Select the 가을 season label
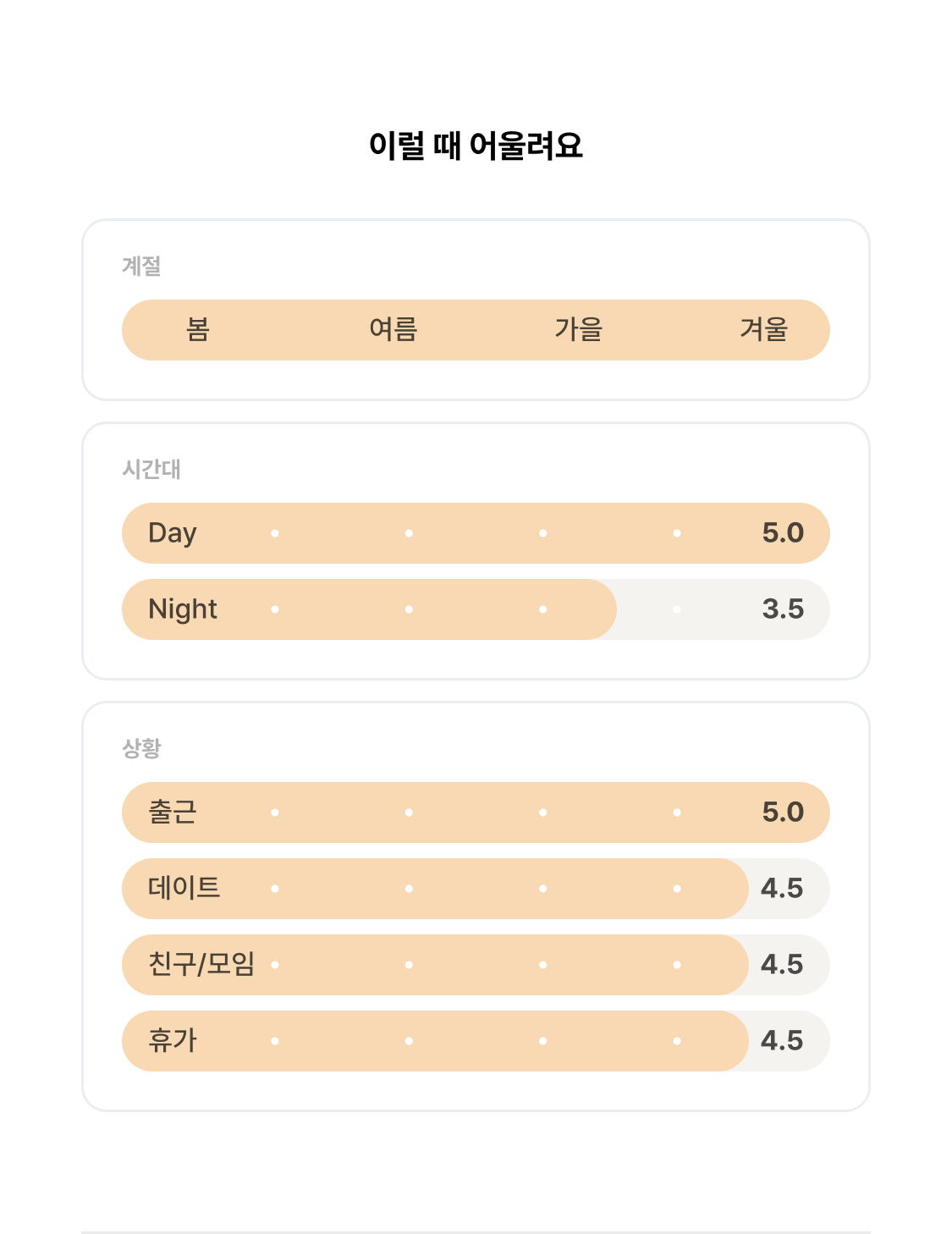 (x=579, y=329)
